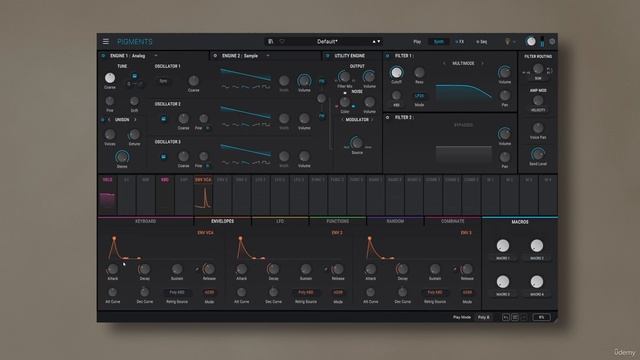Toggle Engine 1 Analog power icon

(x=103, y=56)
